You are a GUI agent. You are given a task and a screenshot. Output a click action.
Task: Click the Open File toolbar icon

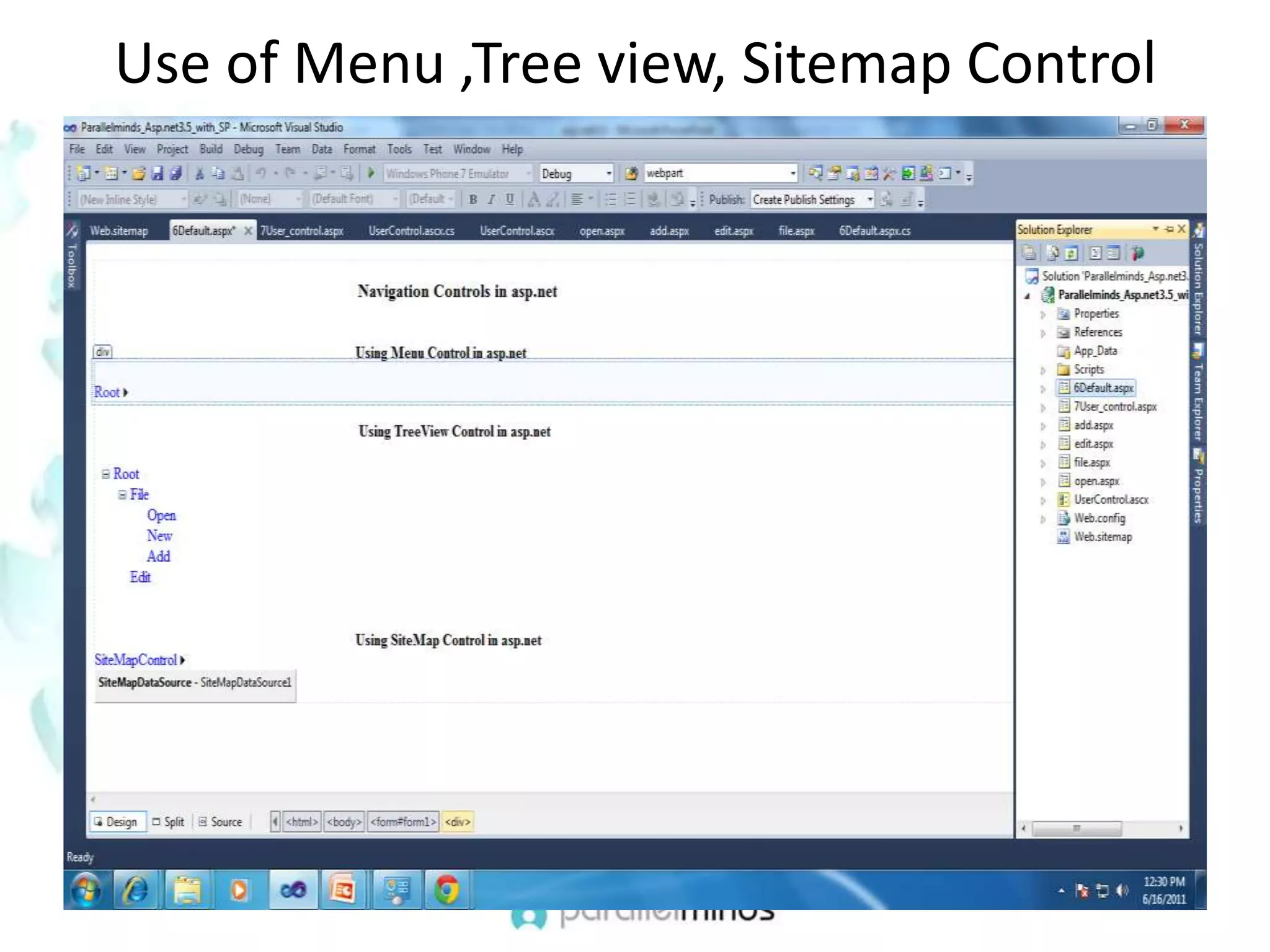coord(138,174)
